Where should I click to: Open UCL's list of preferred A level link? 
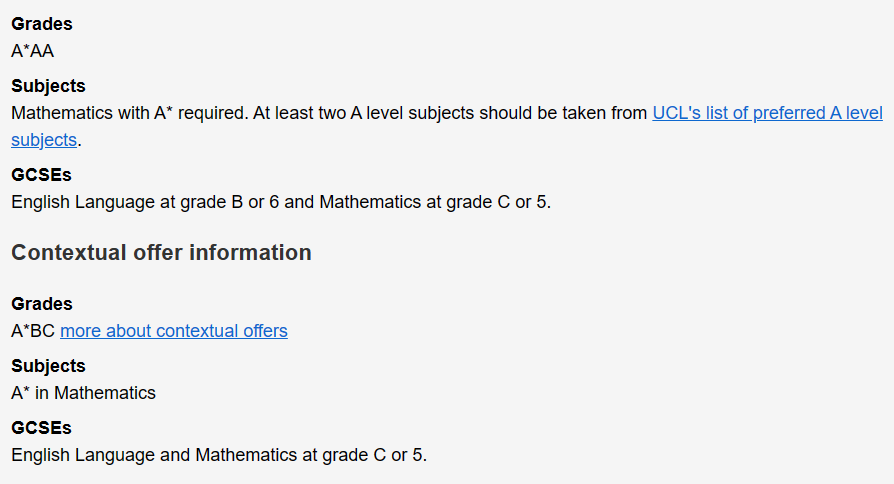point(767,113)
